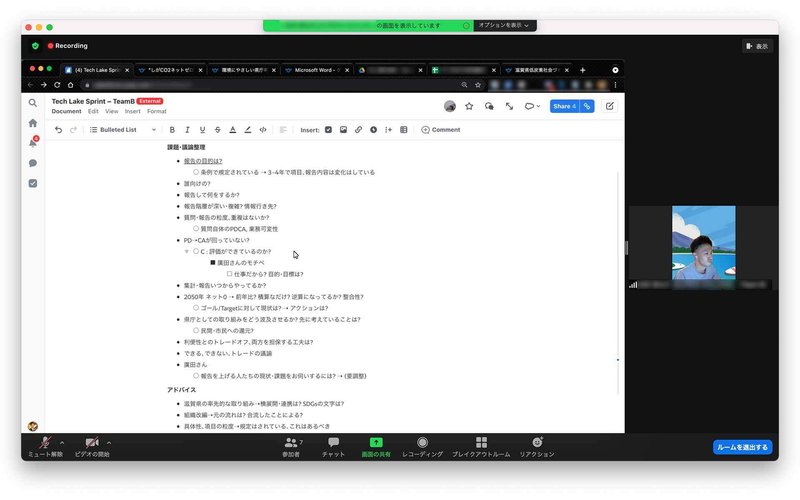The image size is (800, 500).
Task: Open the Zoom view layout button
Action: click(x=757, y=46)
